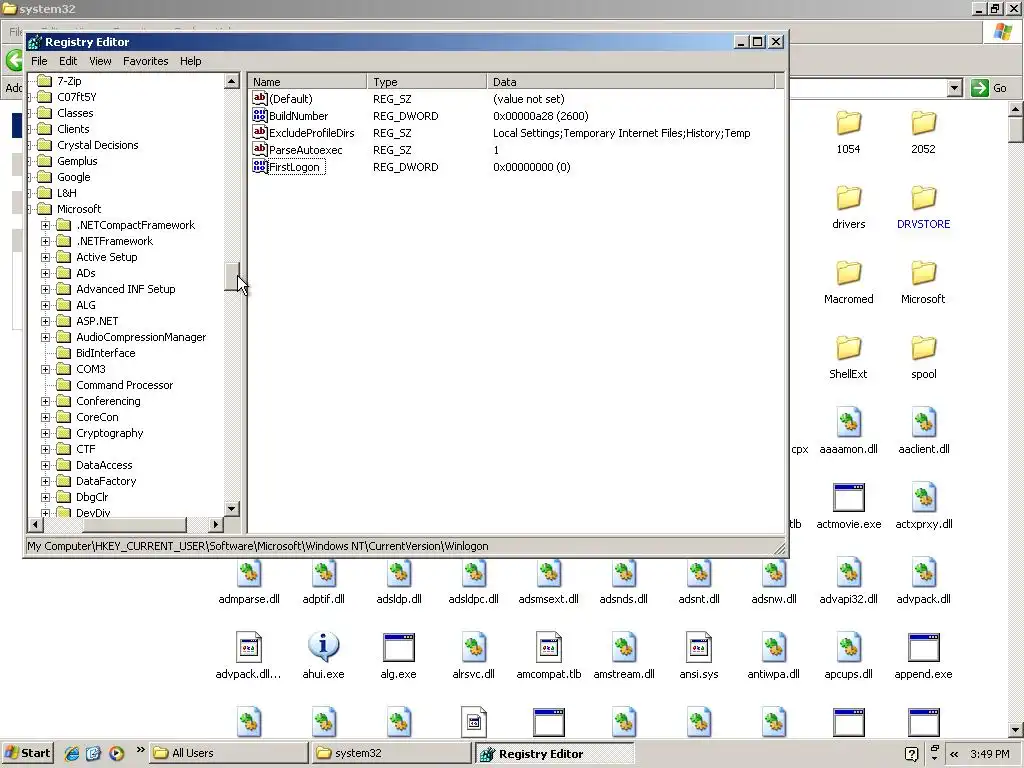Expand the ASP.NET key
Image resolution: width=1024 pixels, height=768 pixels.
pos(45,321)
